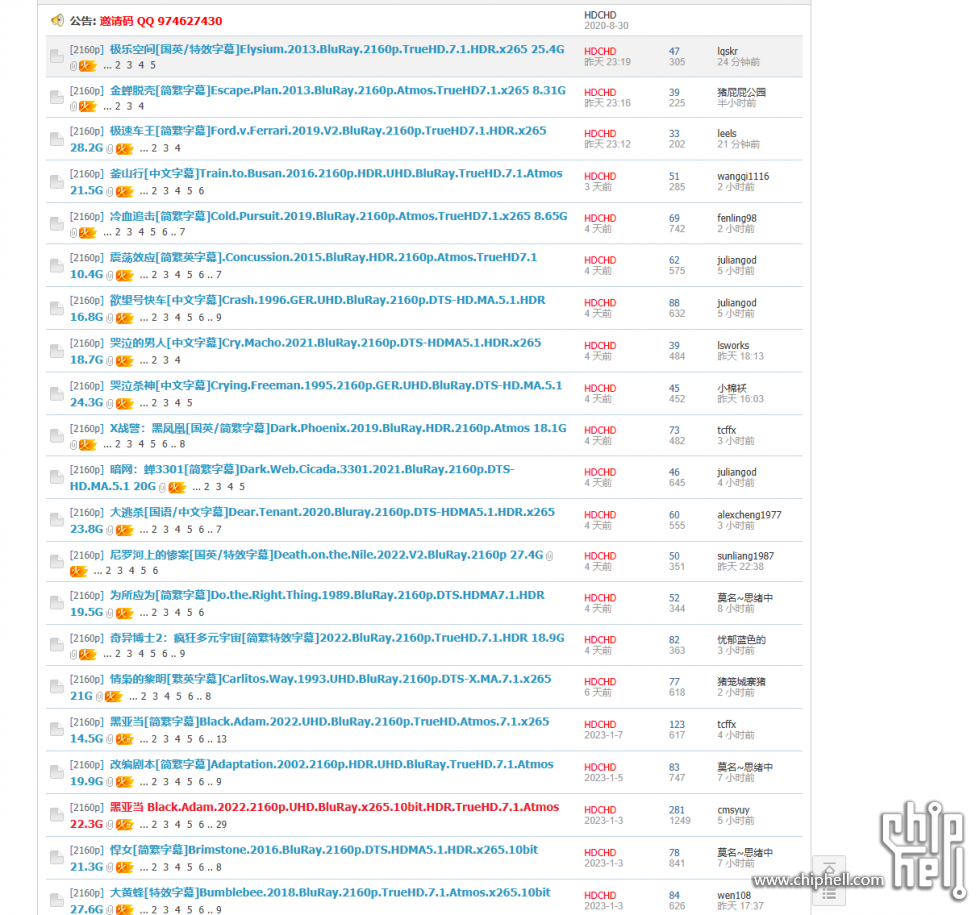
Task: Open author HDCHD on the announcement row
Action: tap(600, 15)
